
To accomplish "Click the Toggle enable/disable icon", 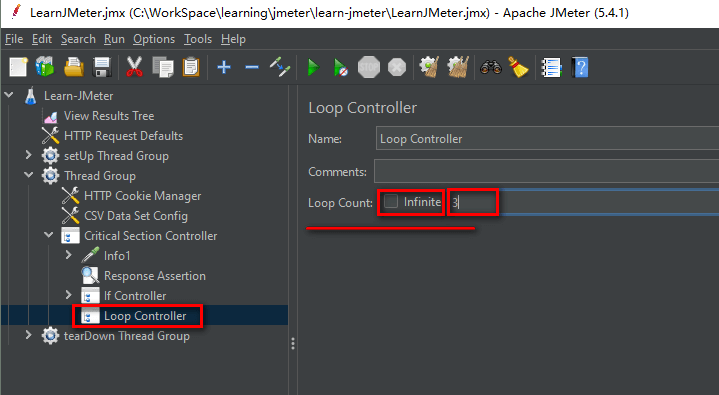I will [x=280, y=67].
